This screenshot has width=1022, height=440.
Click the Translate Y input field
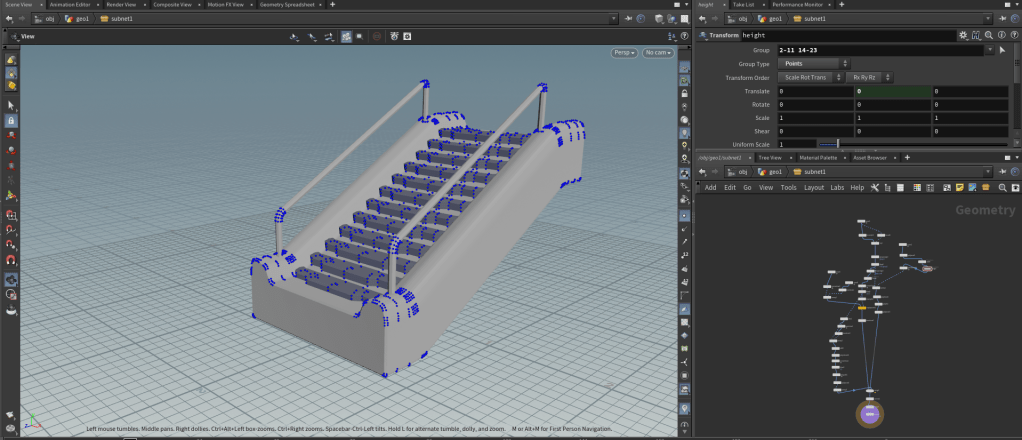pyautogui.click(x=892, y=91)
